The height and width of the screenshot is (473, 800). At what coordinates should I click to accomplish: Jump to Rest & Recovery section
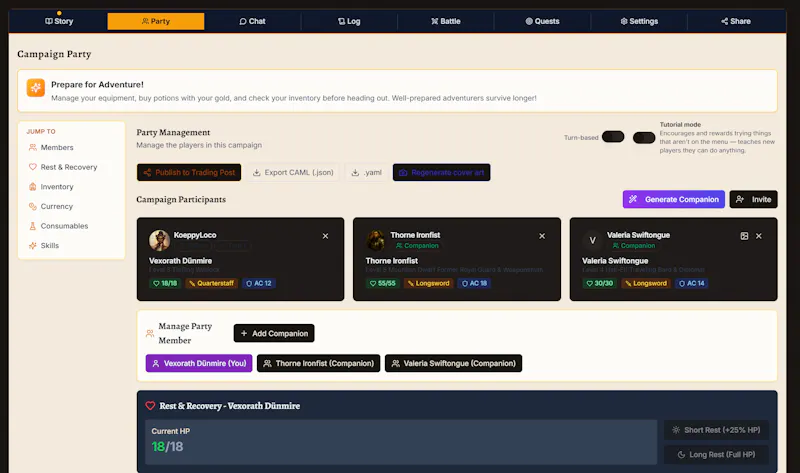(x=68, y=167)
